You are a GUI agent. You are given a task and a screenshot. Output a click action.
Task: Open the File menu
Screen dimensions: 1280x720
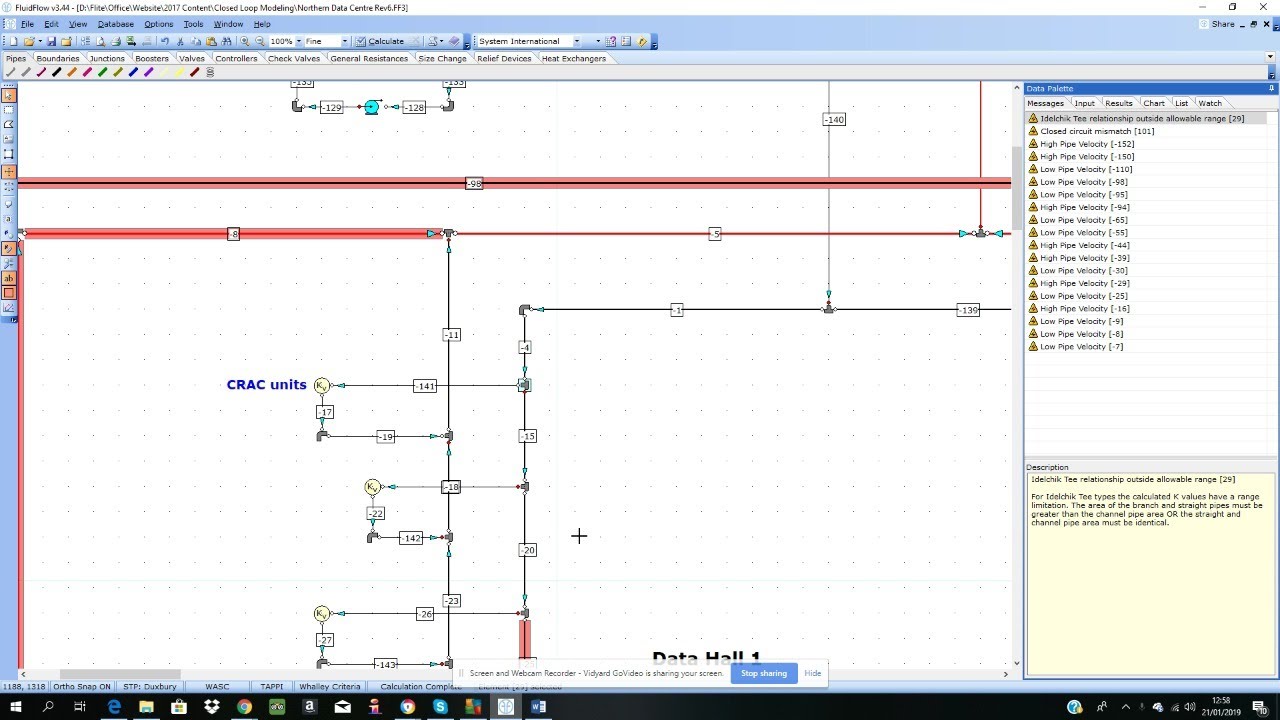(x=27, y=24)
